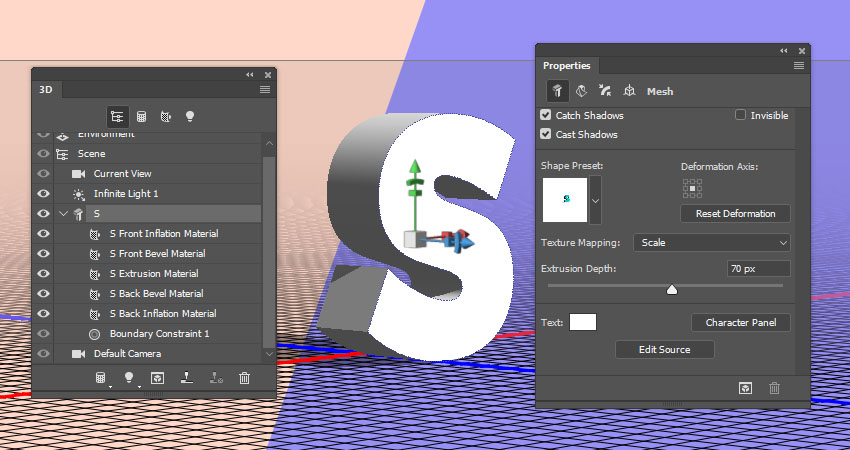Open the Coordinates properties icon
Image resolution: width=850 pixels, height=450 pixels.
click(x=629, y=91)
